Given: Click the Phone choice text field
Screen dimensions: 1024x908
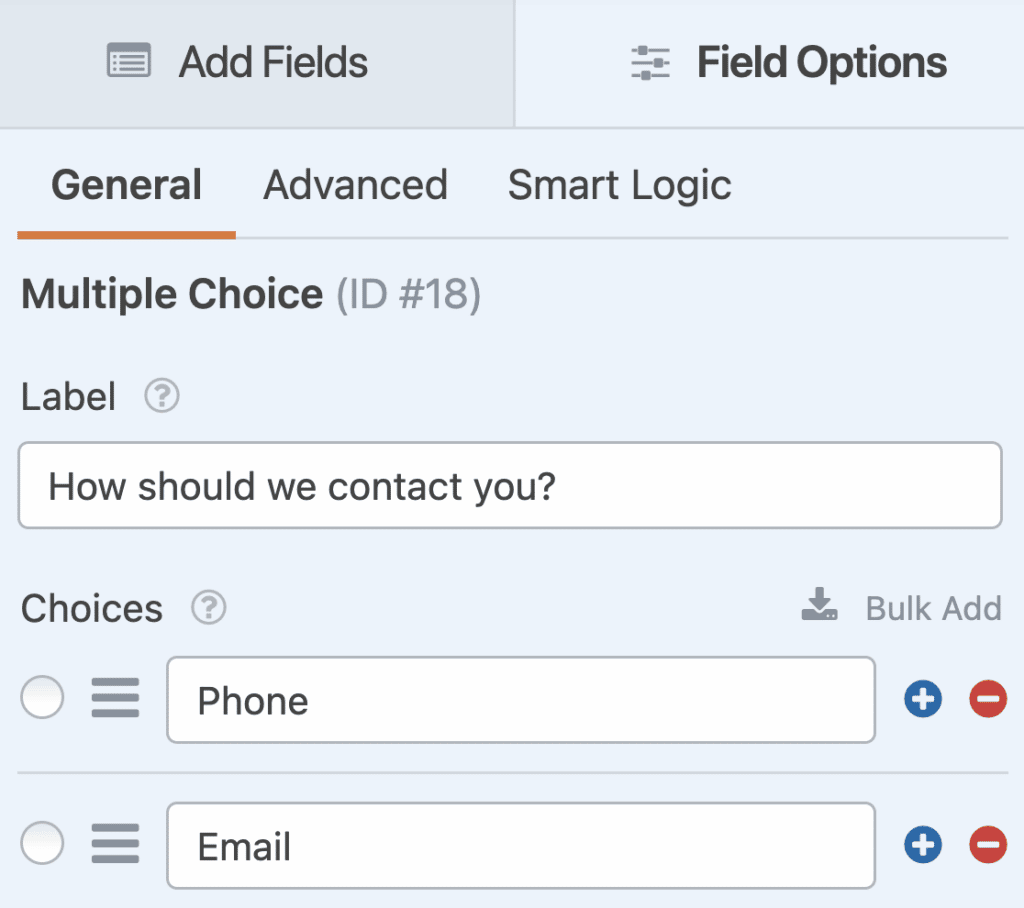Looking at the screenshot, I should 520,699.
